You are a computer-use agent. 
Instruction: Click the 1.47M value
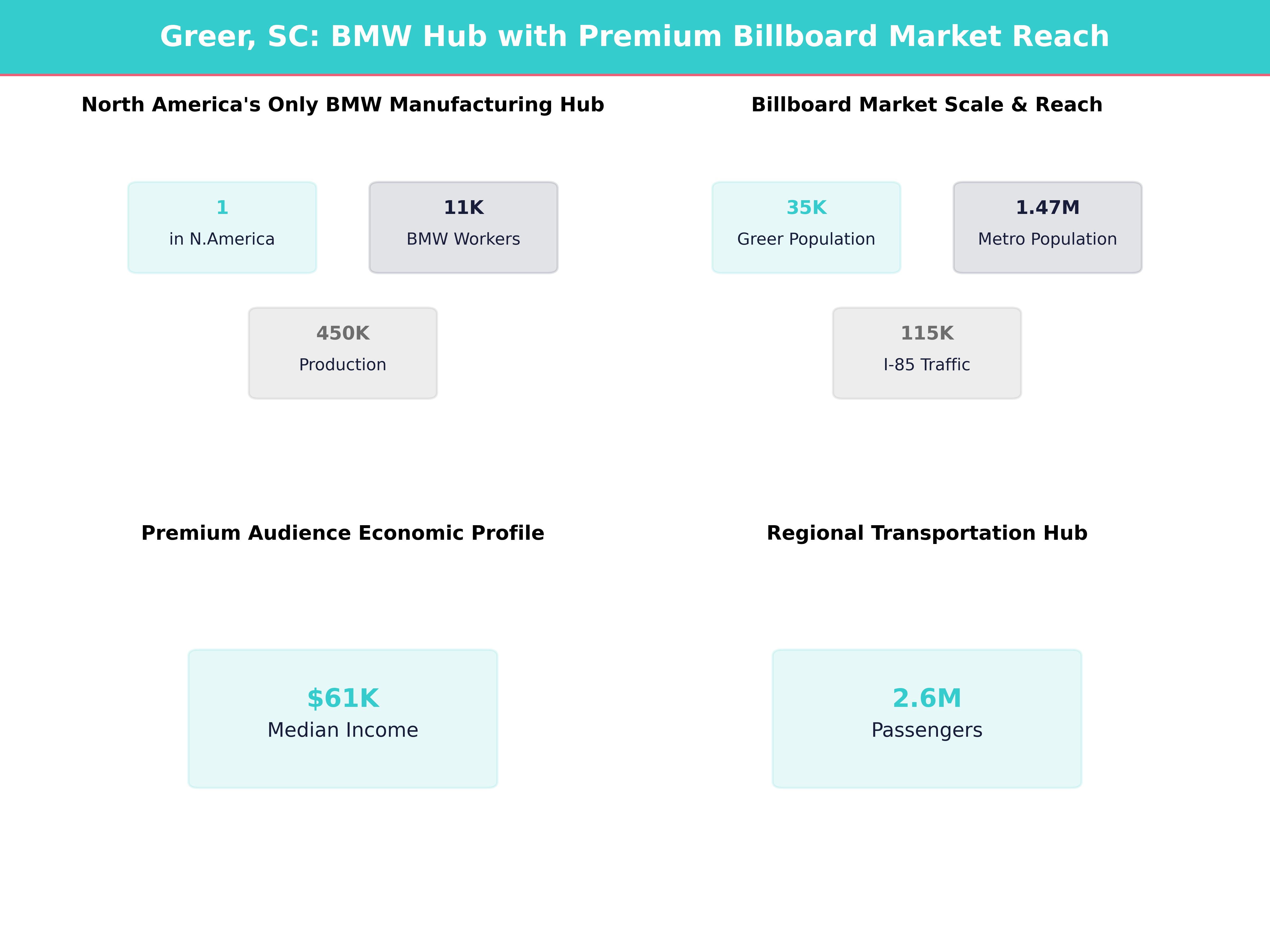pyautogui.click(x=1047, y=208)
